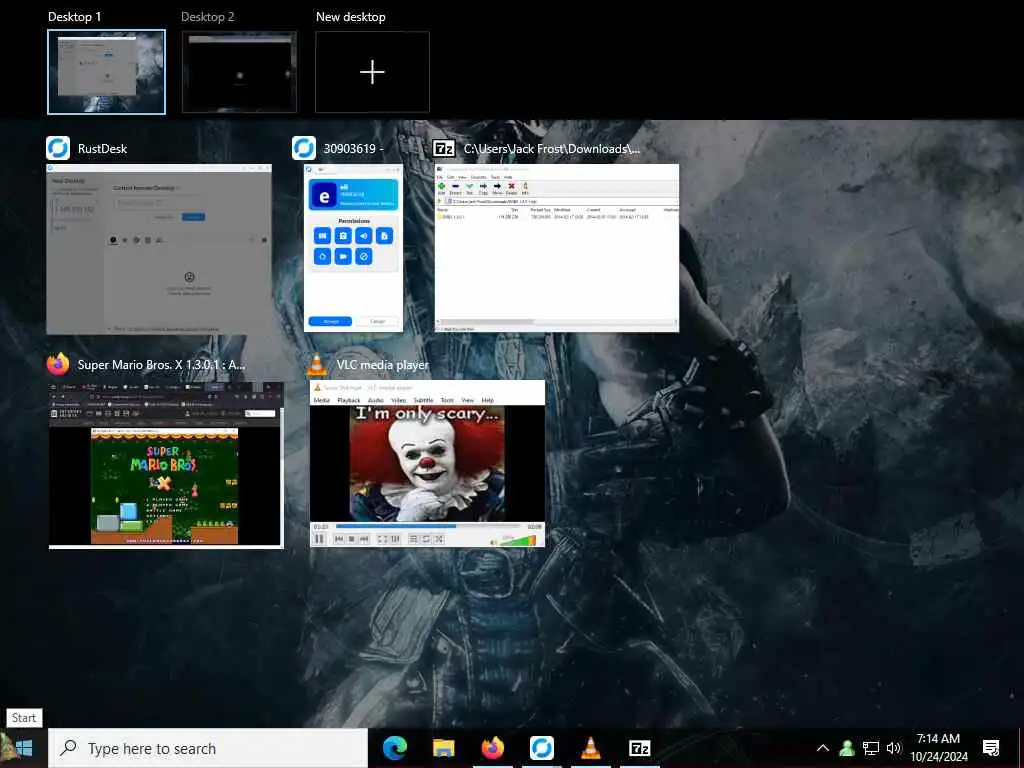Screen dimensions: 1024x768
Task: Open the Windows Start menu
Action: 24,748
